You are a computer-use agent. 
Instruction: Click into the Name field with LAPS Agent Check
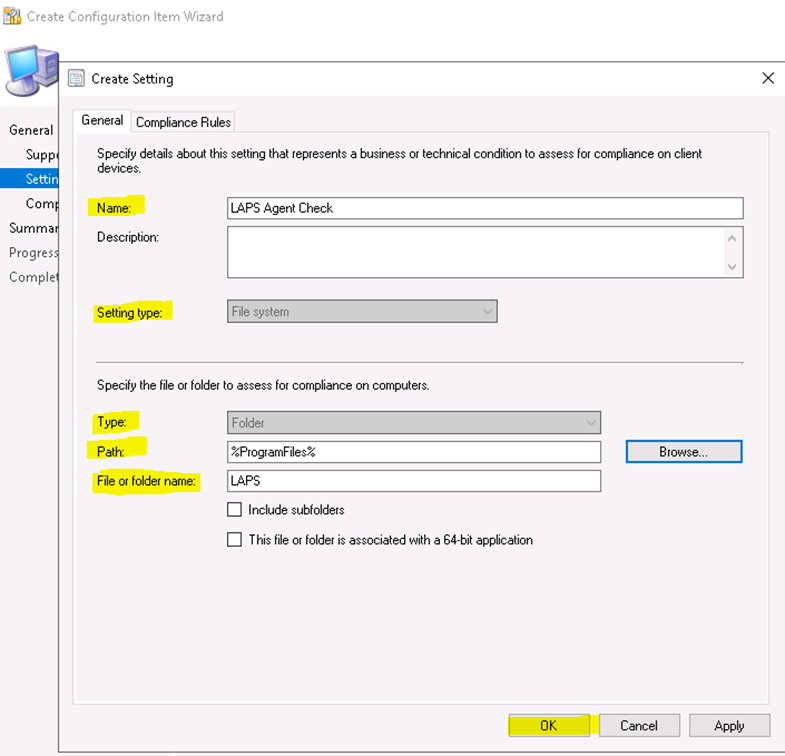pyautogui.click(x=485, y=208)
